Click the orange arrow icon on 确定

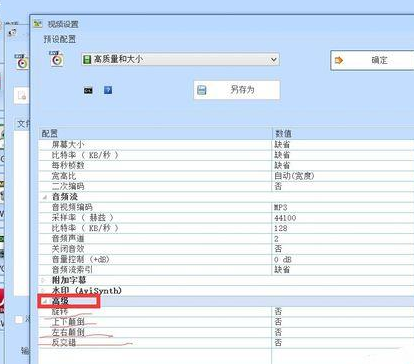click(x=339, y=60)
